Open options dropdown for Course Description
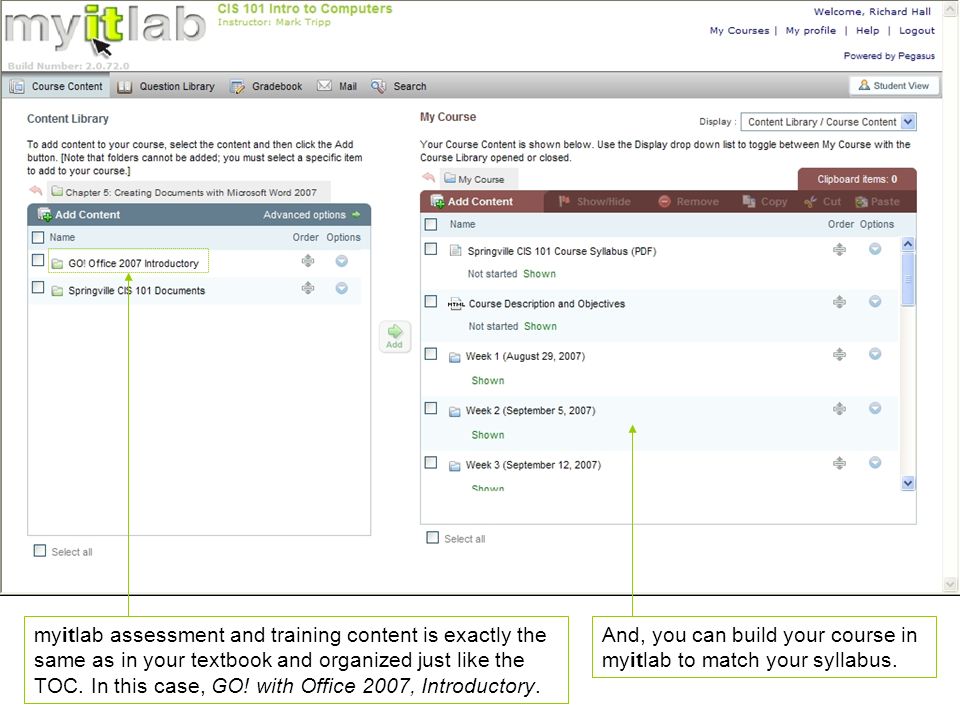The height and width of the screenshot is (720, 960). [876, 301]
